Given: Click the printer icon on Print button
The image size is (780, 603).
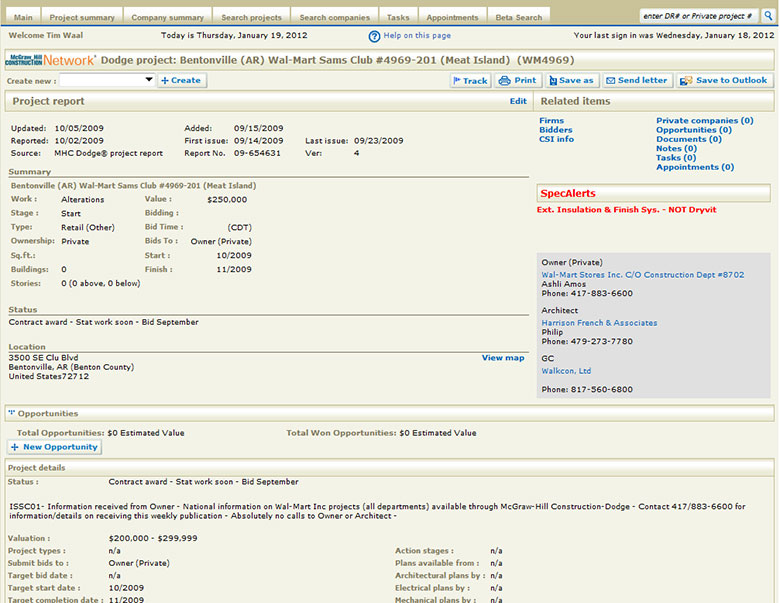Looking at the screenshot, I should (504, 81).
